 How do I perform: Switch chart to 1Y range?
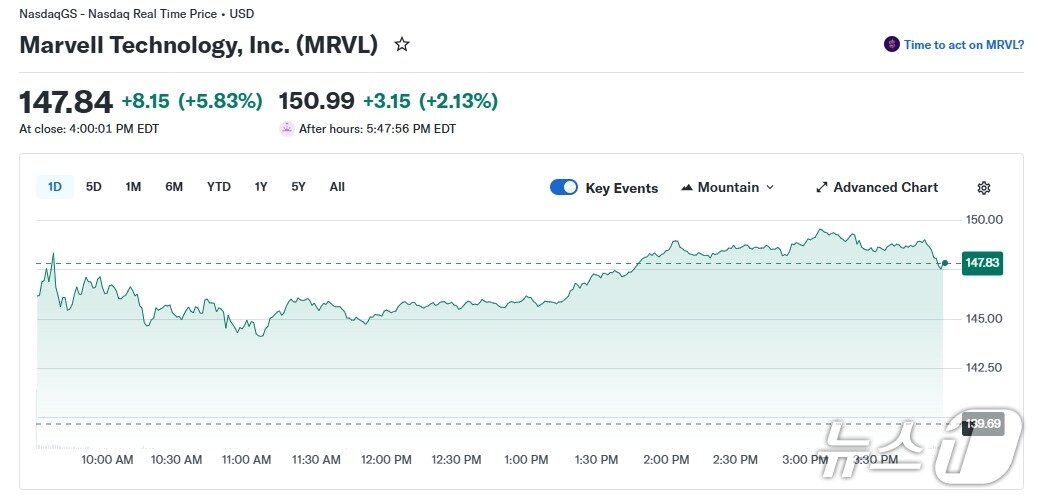[x=261, y=187]
